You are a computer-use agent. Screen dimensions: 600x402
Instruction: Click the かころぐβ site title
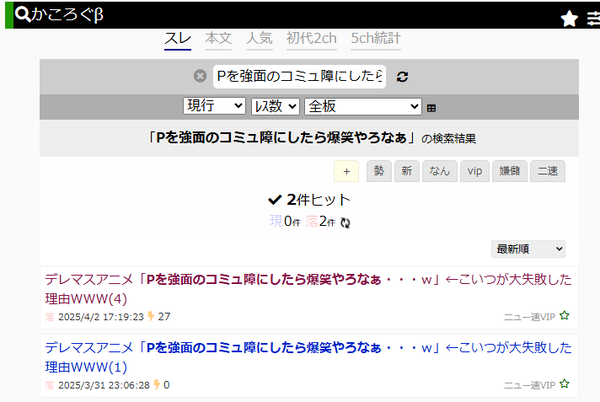click(67, 15)
